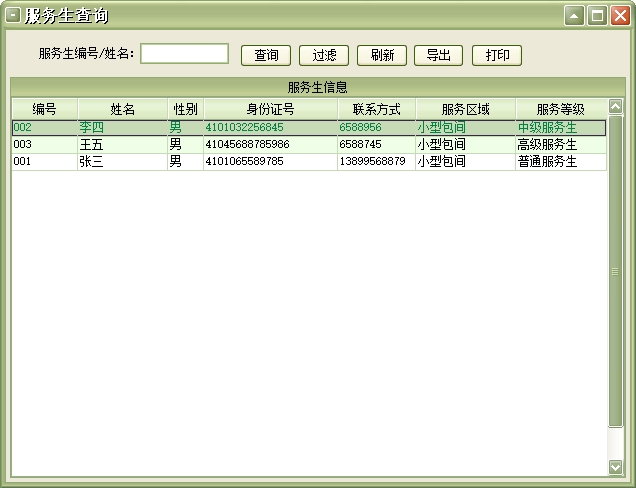Print the list via 打印 button
Screen dimensions: 636x488
pyautogui.click(x=497, y=56)
